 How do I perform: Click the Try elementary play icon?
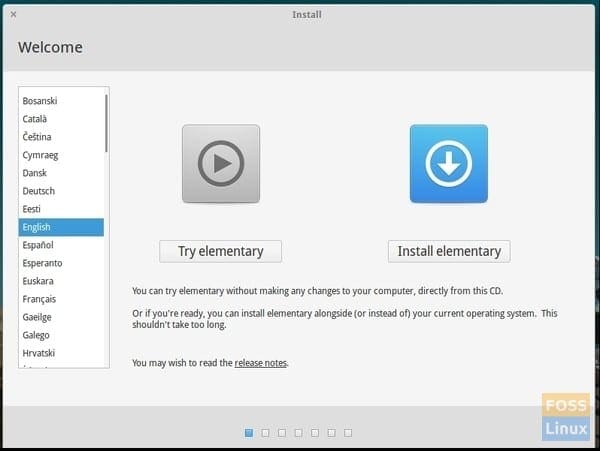pyautogui.click(x=221, y=164)
